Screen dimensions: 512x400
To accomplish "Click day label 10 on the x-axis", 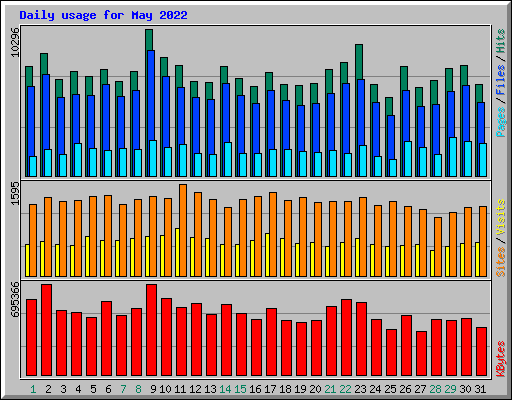I will click(x=165, y=389).
